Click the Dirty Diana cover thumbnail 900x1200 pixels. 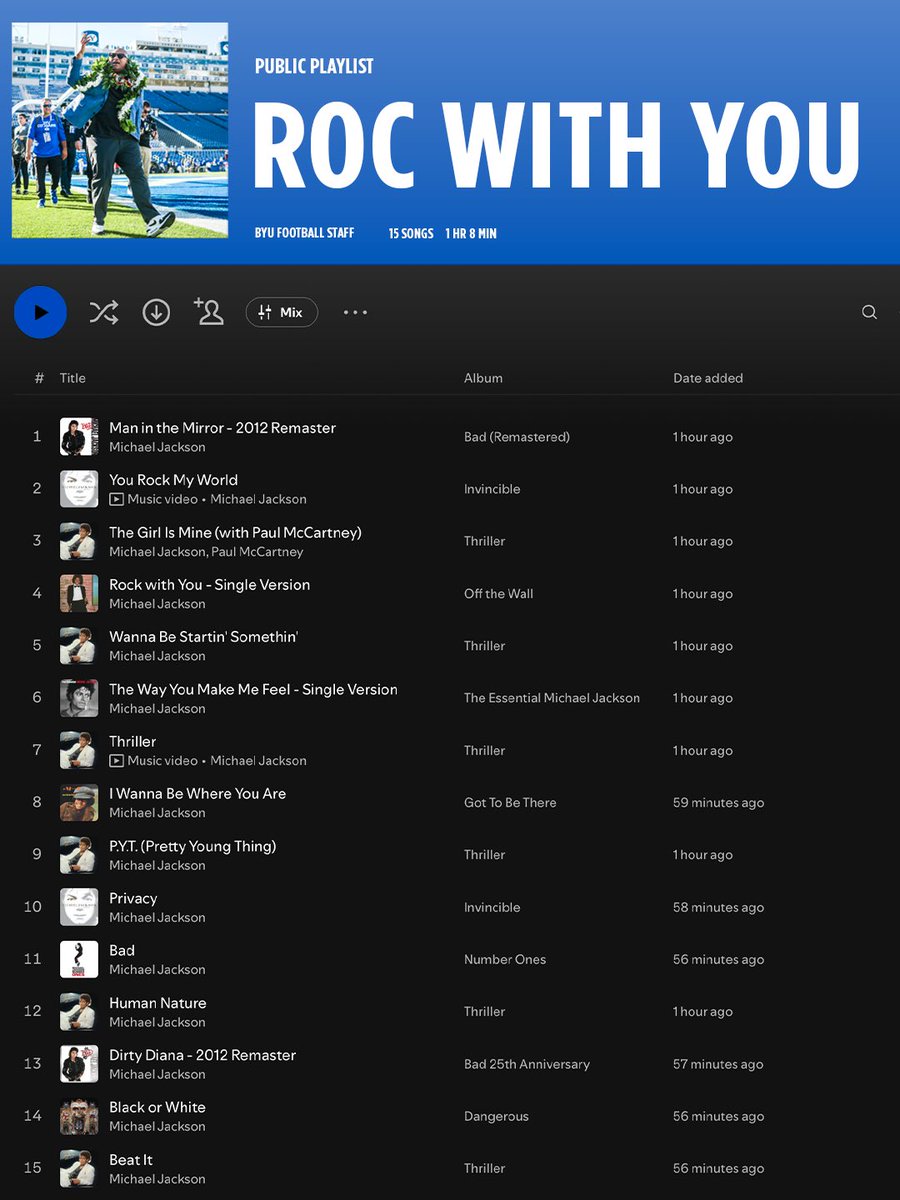79,1064
